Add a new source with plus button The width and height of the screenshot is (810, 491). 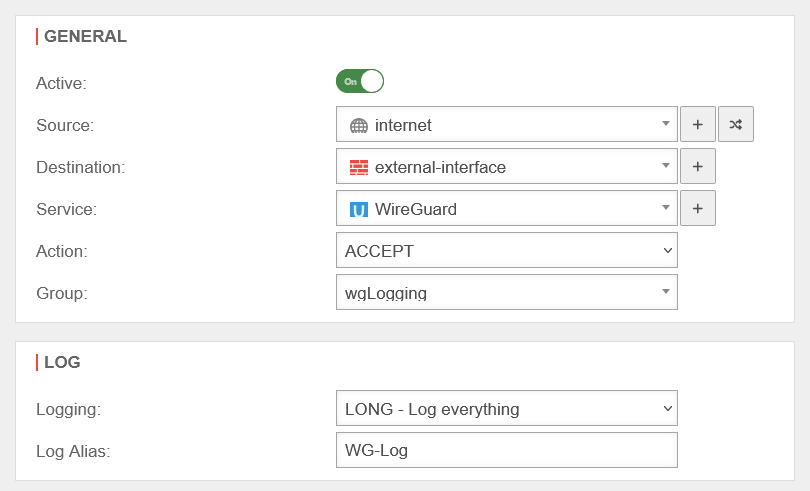(x=698, y=125)
